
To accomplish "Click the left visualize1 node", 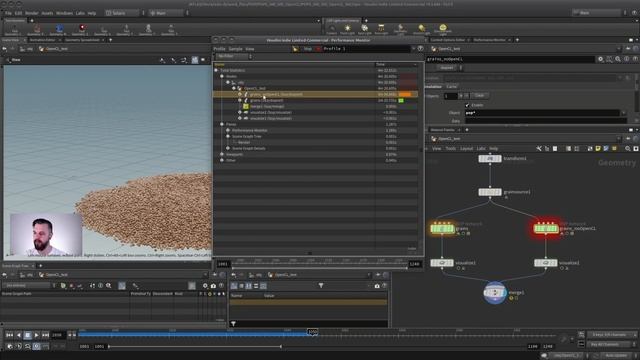I will (x=442, y=263).
